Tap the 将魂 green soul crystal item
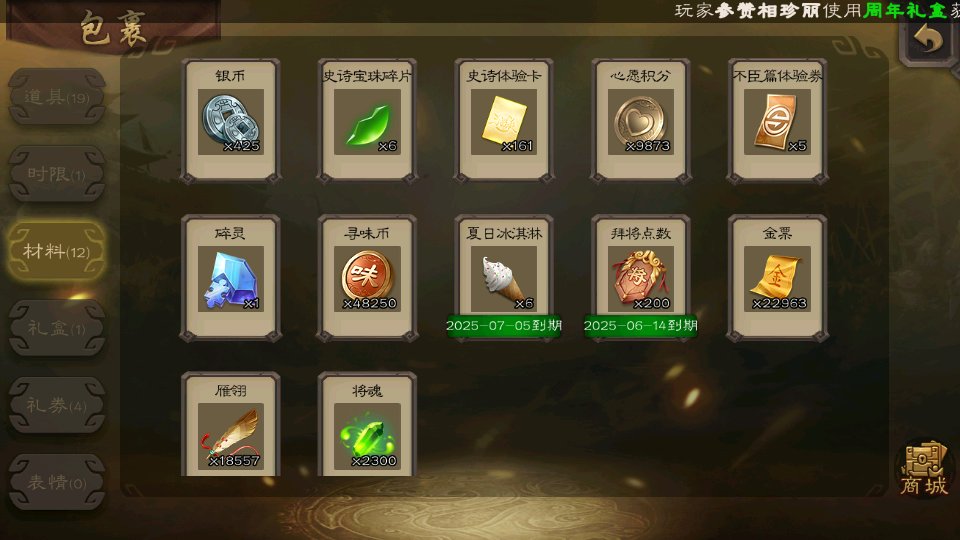 (367, 424)
